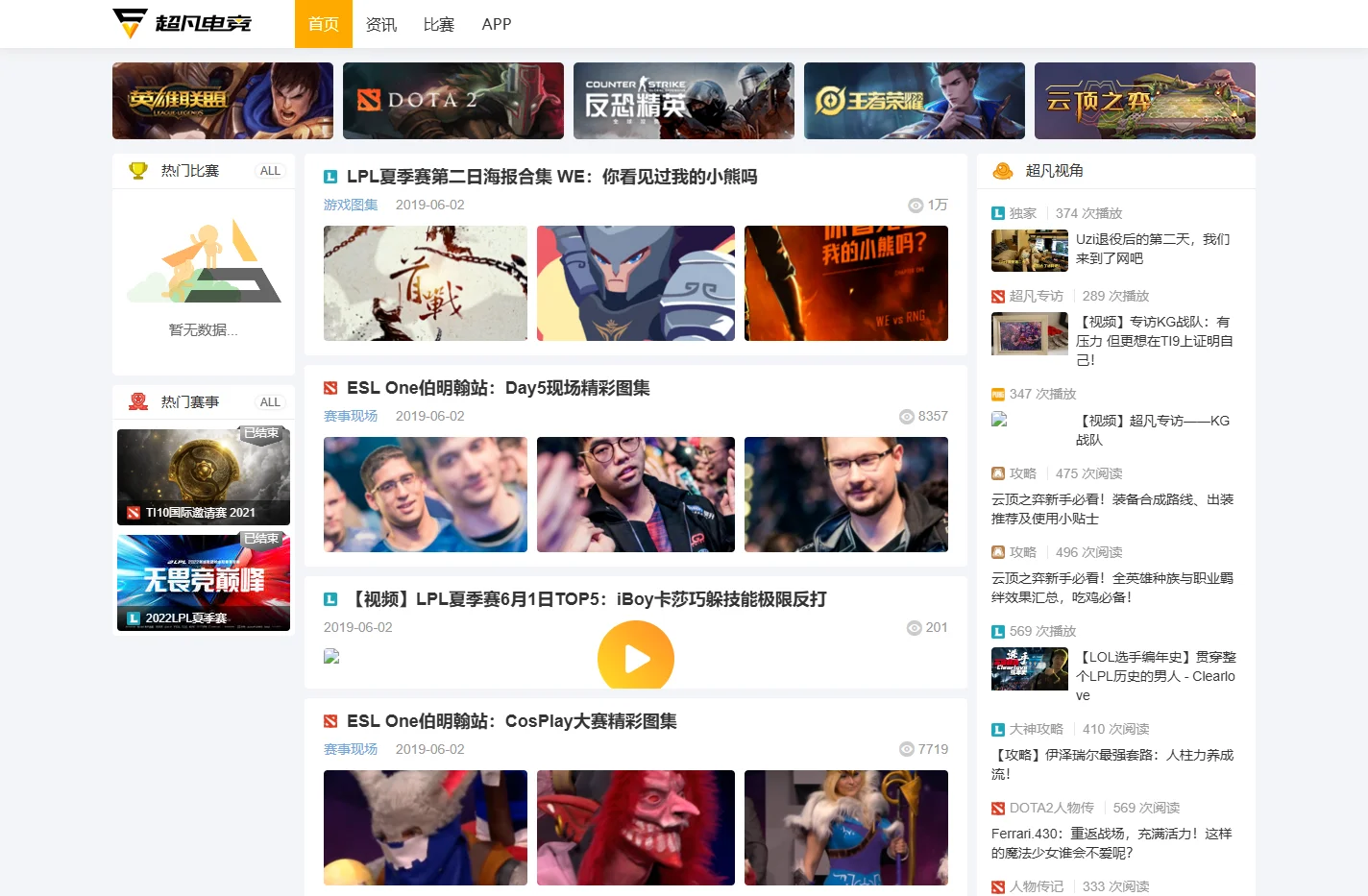Open the blonde mage cosplay thumbnail

[x=846, y=828]
